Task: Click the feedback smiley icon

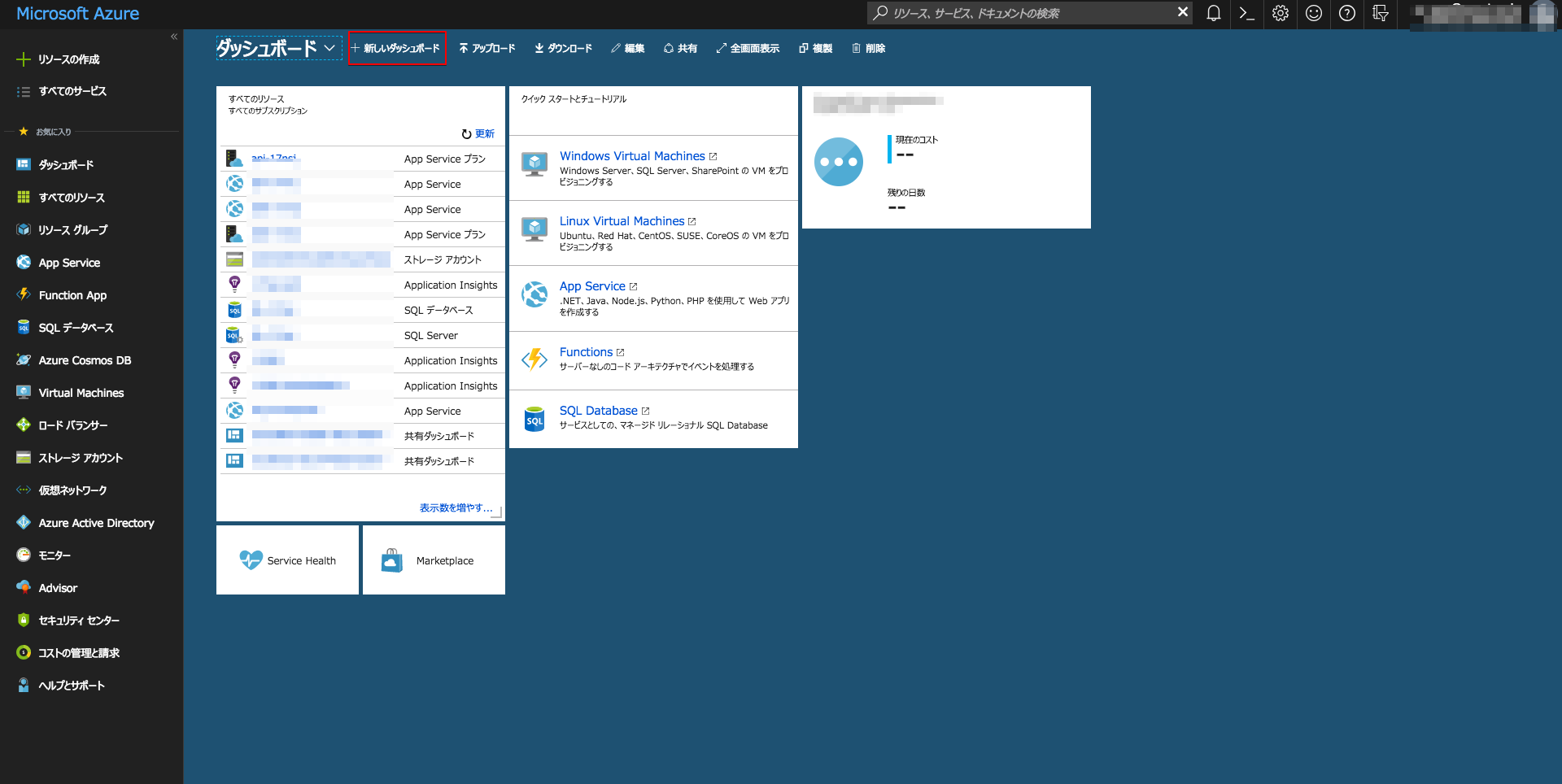Action: tap(1314, 13)
